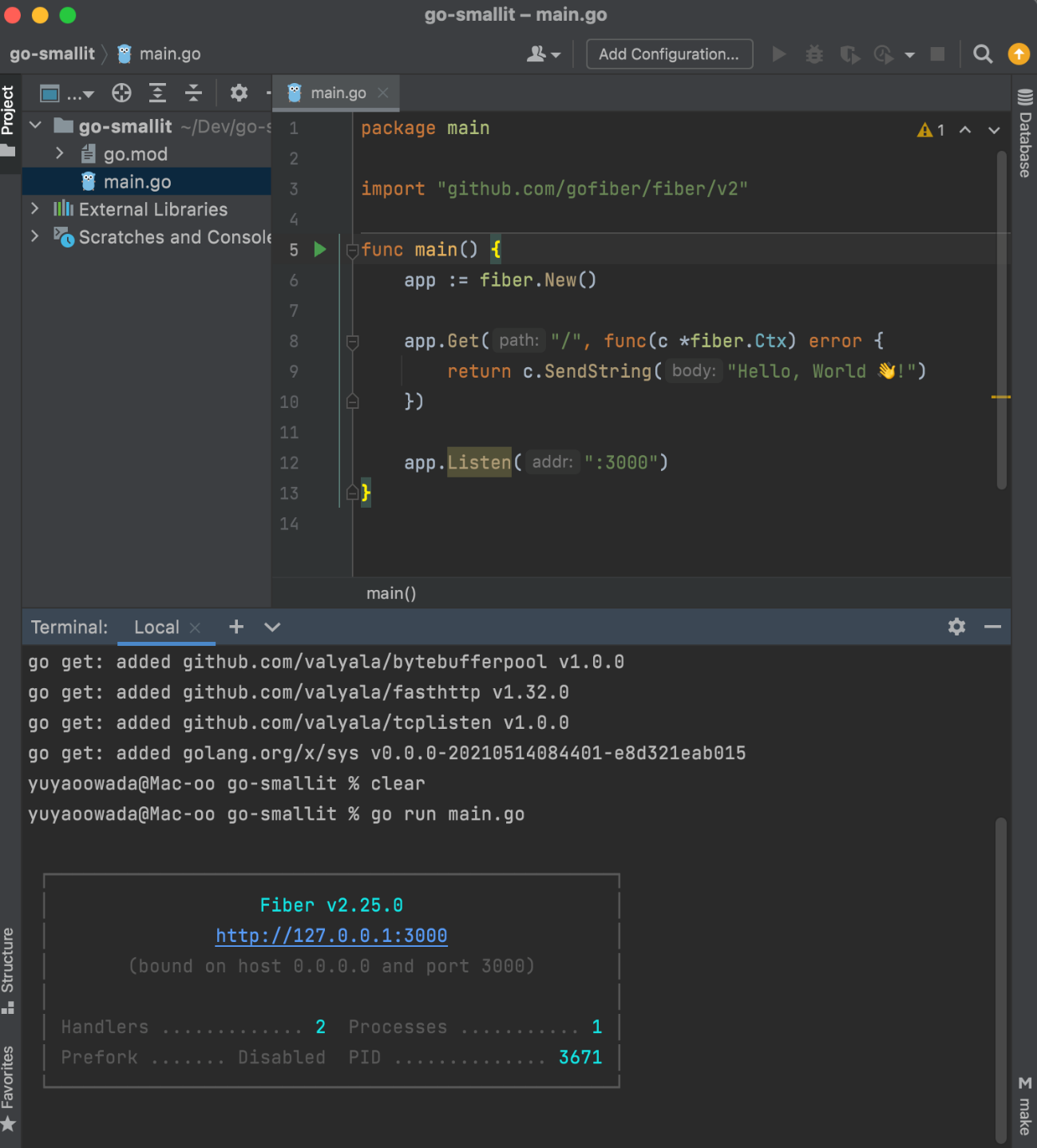Open Project panel gear settings

click(x=239, y=93)
